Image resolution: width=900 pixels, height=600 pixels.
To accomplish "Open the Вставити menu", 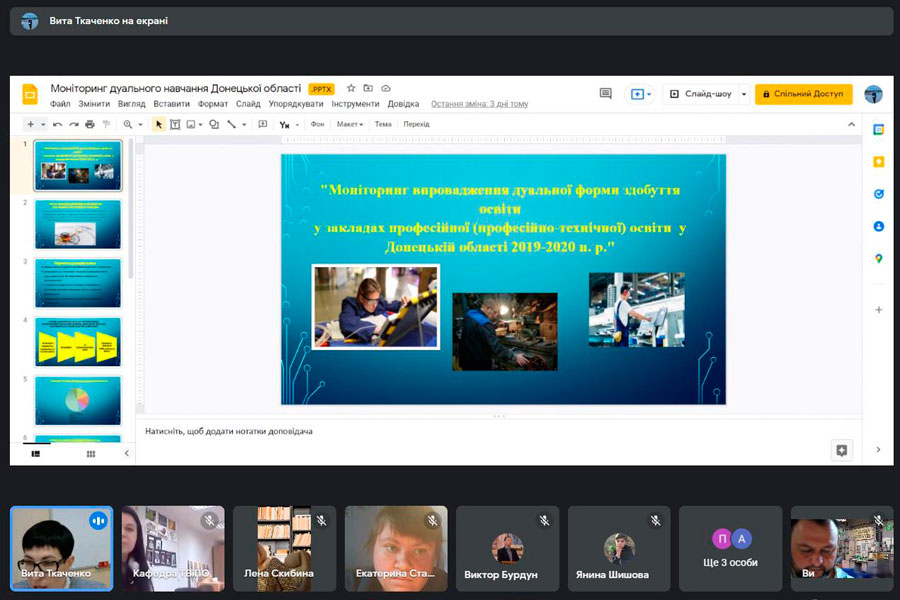I will coord(171,104).
